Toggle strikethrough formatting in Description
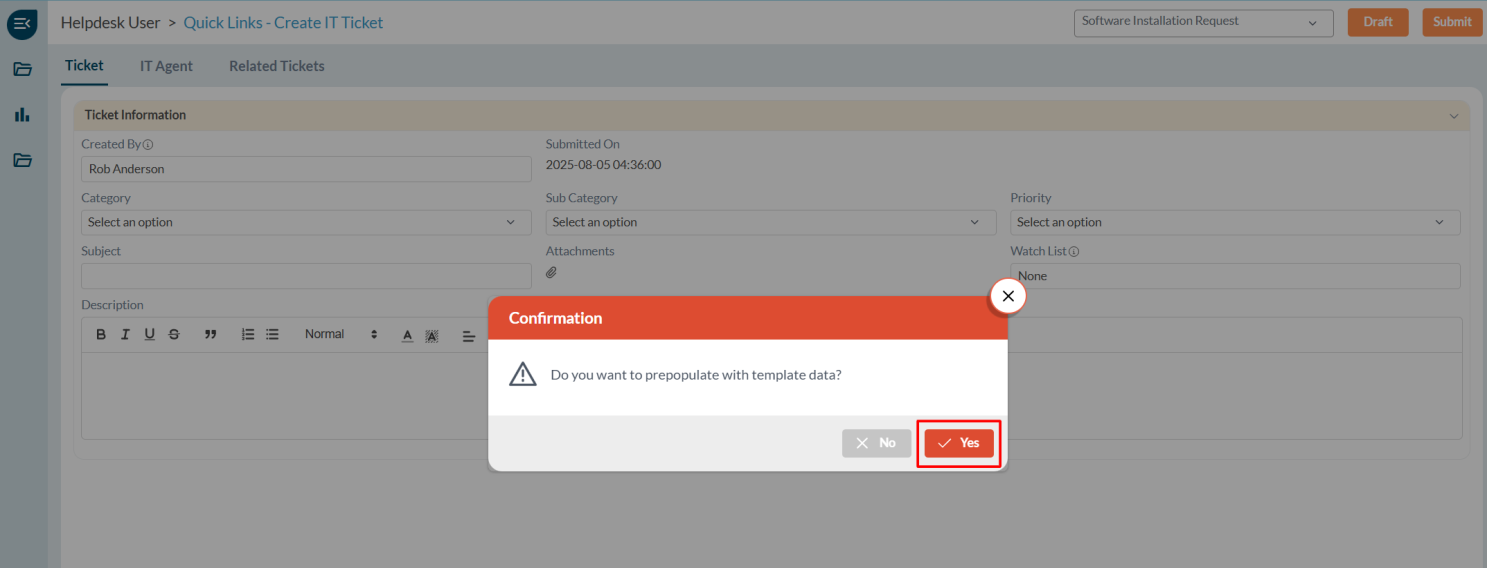This screenshot has width=1487, height=568. (x=174, y=335)
